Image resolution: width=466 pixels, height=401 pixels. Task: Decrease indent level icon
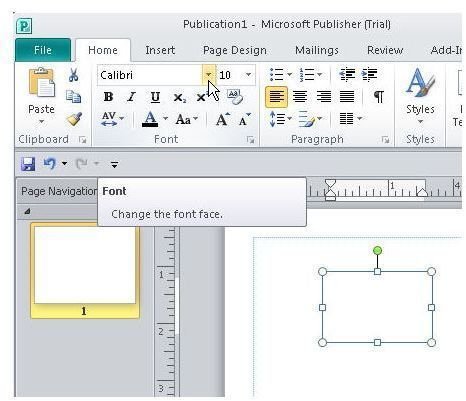point(347,75)
